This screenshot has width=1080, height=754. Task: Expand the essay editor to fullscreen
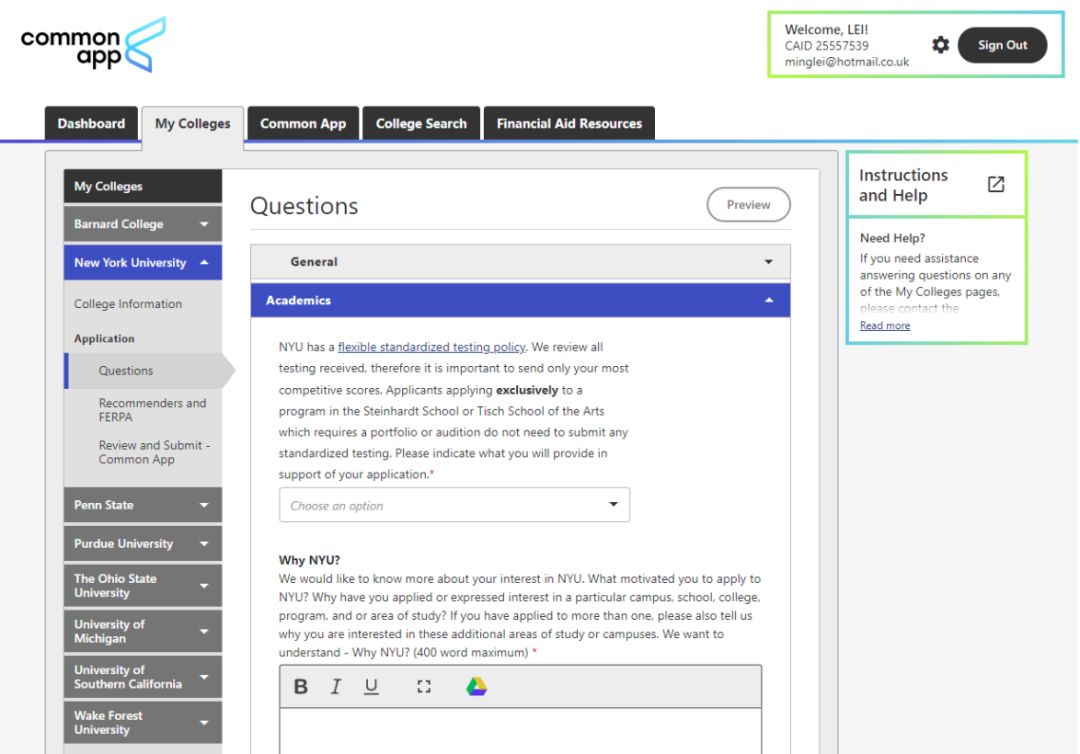[x=424, y=687]
